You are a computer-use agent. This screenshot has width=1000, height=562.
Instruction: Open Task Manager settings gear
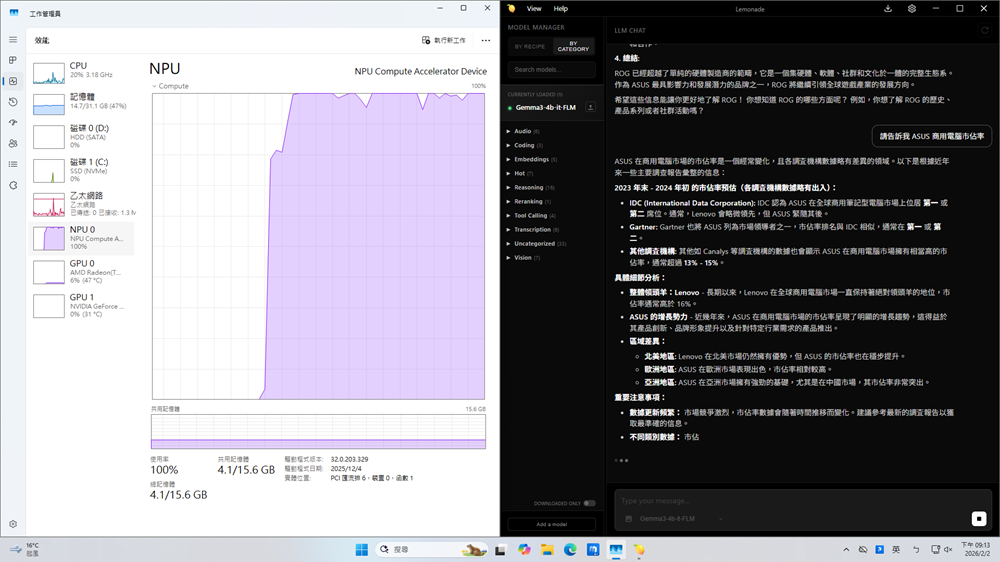pyautogui.click(x=13, y=524)
